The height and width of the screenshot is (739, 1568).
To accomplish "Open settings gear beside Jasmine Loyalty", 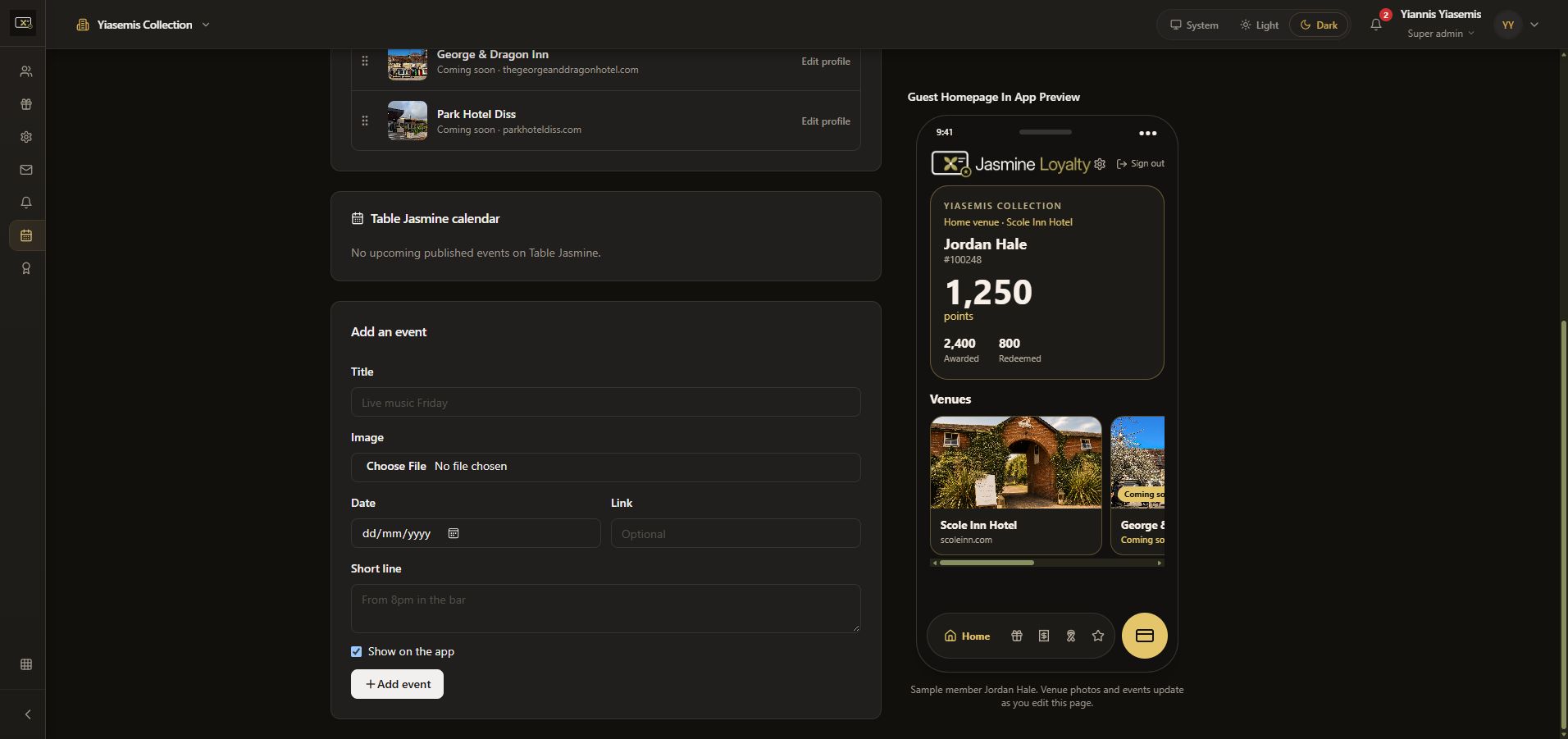I will (x=1100, y=164).
